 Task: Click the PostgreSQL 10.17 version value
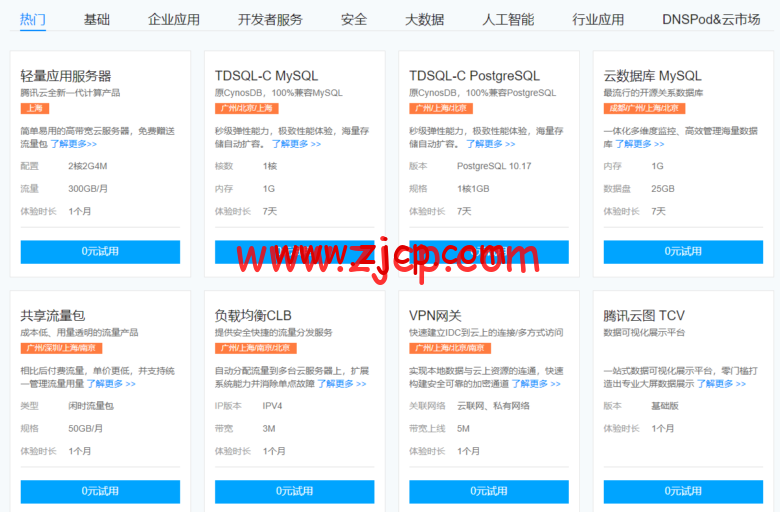coord(494,166)
